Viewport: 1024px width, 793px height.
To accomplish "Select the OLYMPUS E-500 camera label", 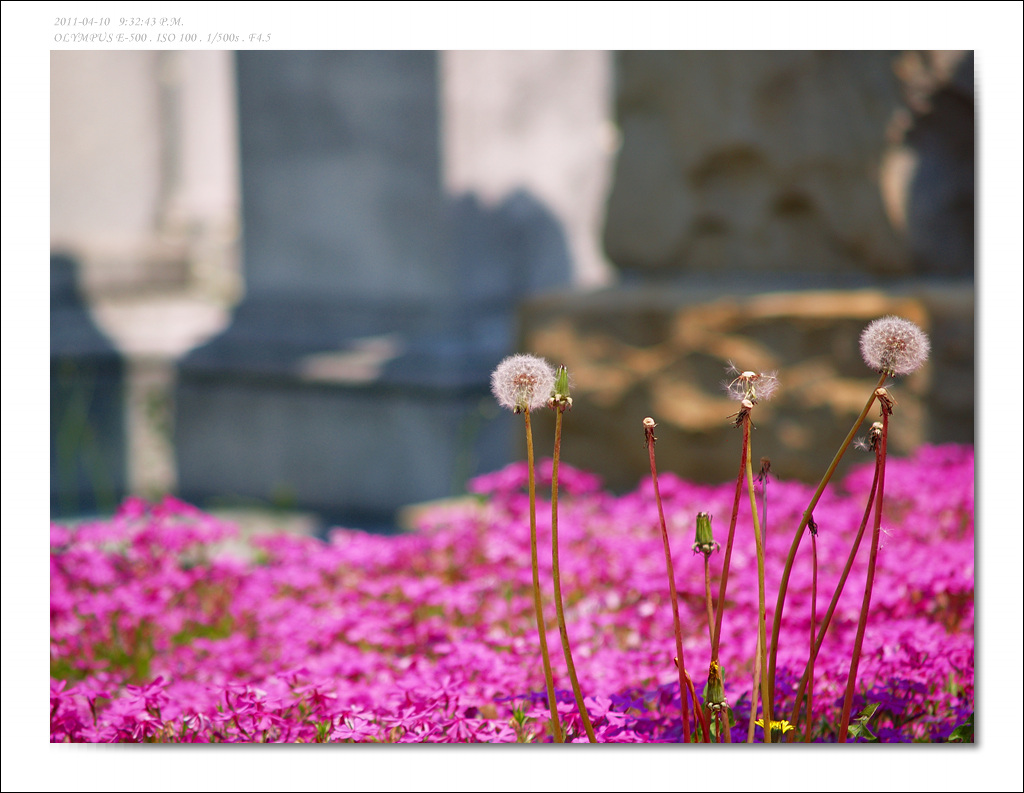I will click(x=101, y=38).
